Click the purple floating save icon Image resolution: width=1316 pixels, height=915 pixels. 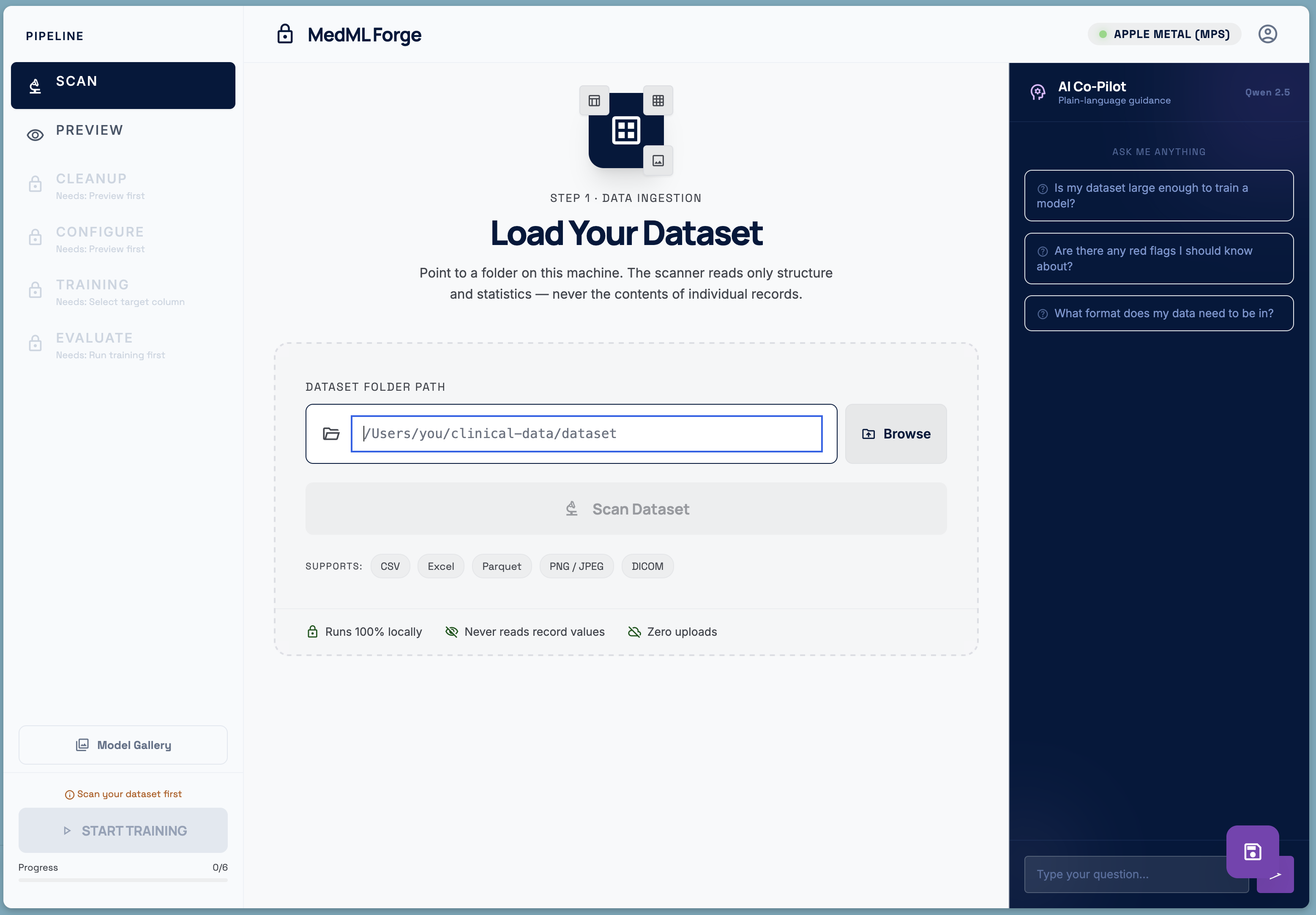click(1252, 851)
